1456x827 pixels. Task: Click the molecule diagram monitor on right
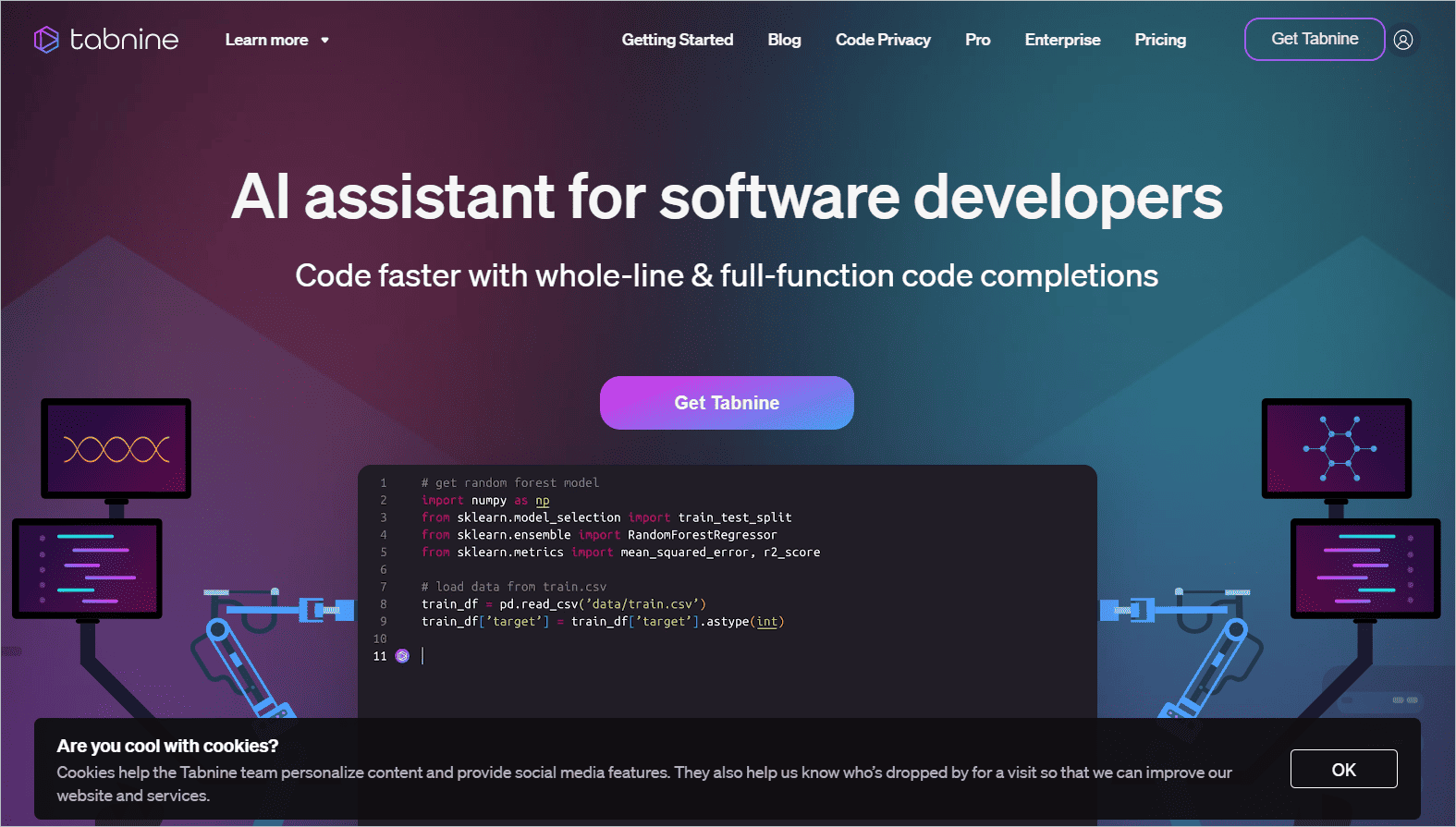1337,449
